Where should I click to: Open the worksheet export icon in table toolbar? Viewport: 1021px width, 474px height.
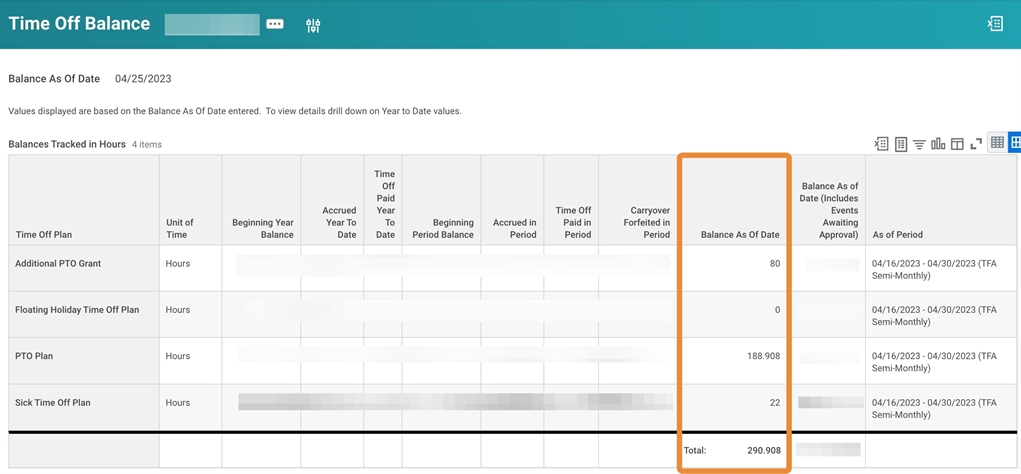pos(900,144)
